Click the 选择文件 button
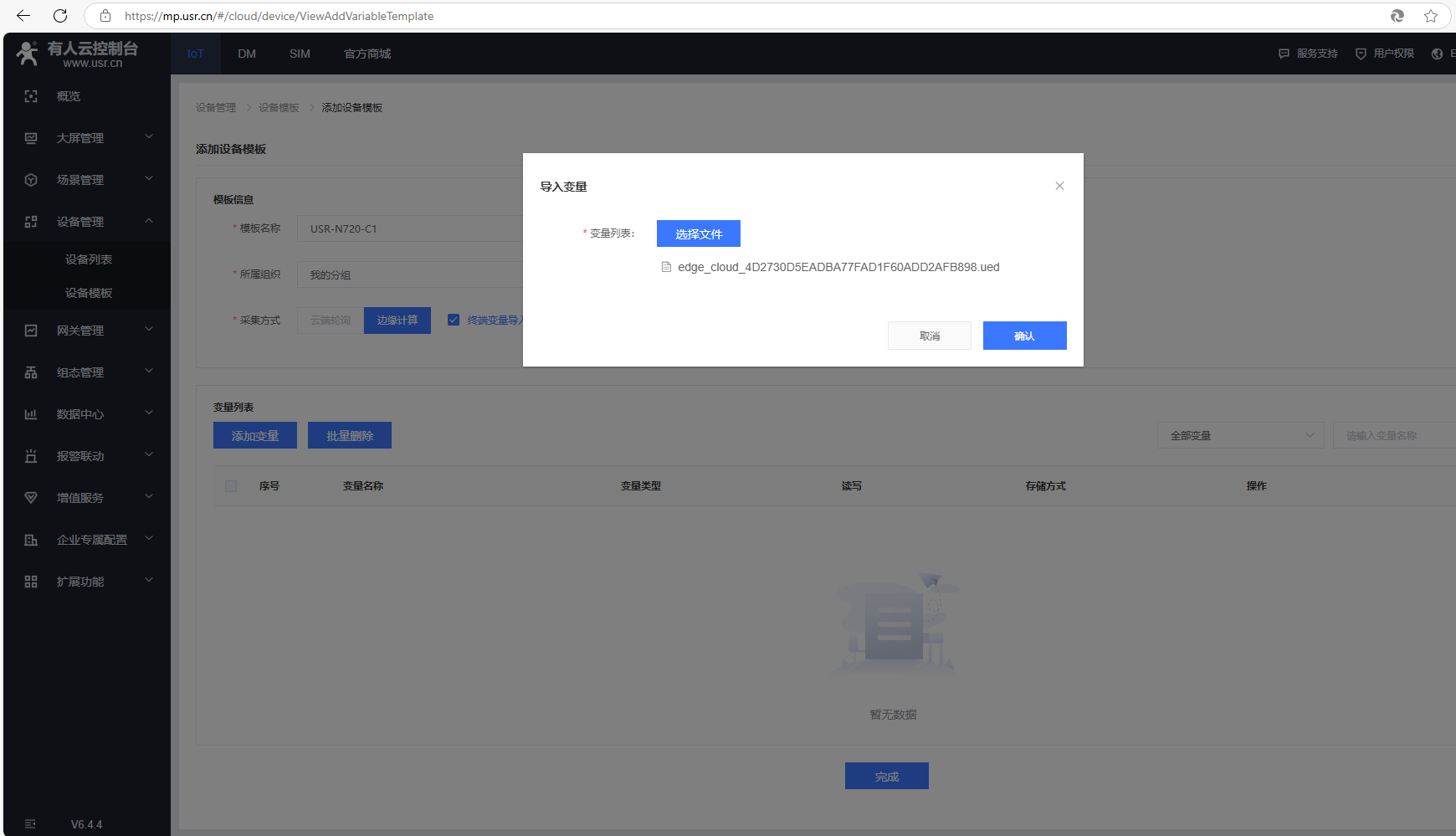 tap(699, 233)
